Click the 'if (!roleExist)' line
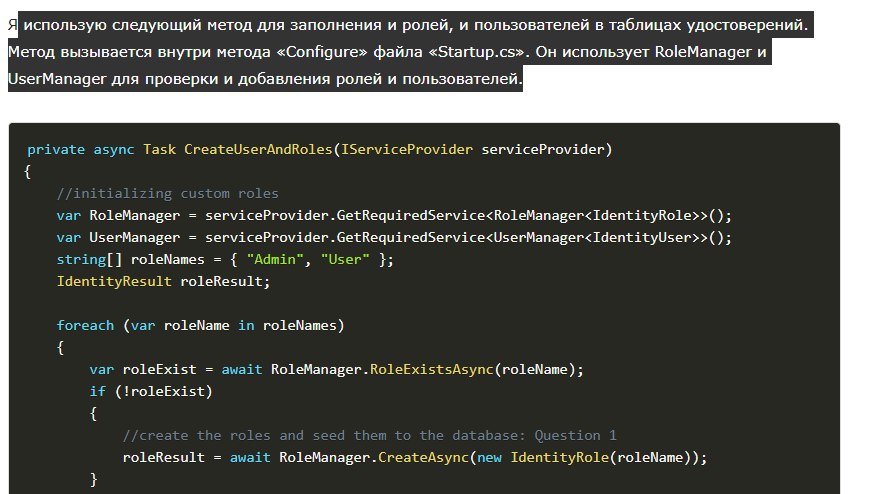Viewport: 871px width, 494px height. coord(151,392)
